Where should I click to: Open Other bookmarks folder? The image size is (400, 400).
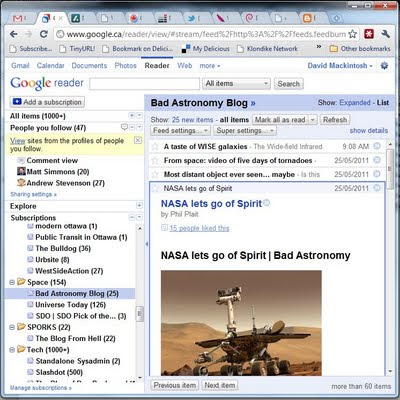(x=360, y=49)
